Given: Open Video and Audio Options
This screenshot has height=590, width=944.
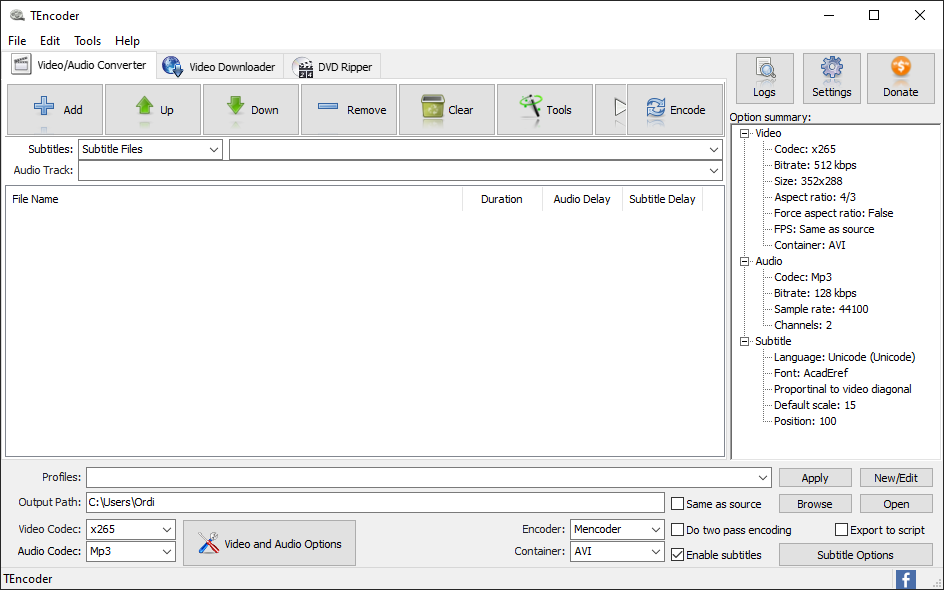Looking at the screenshot, I should [x=269, y=543].
